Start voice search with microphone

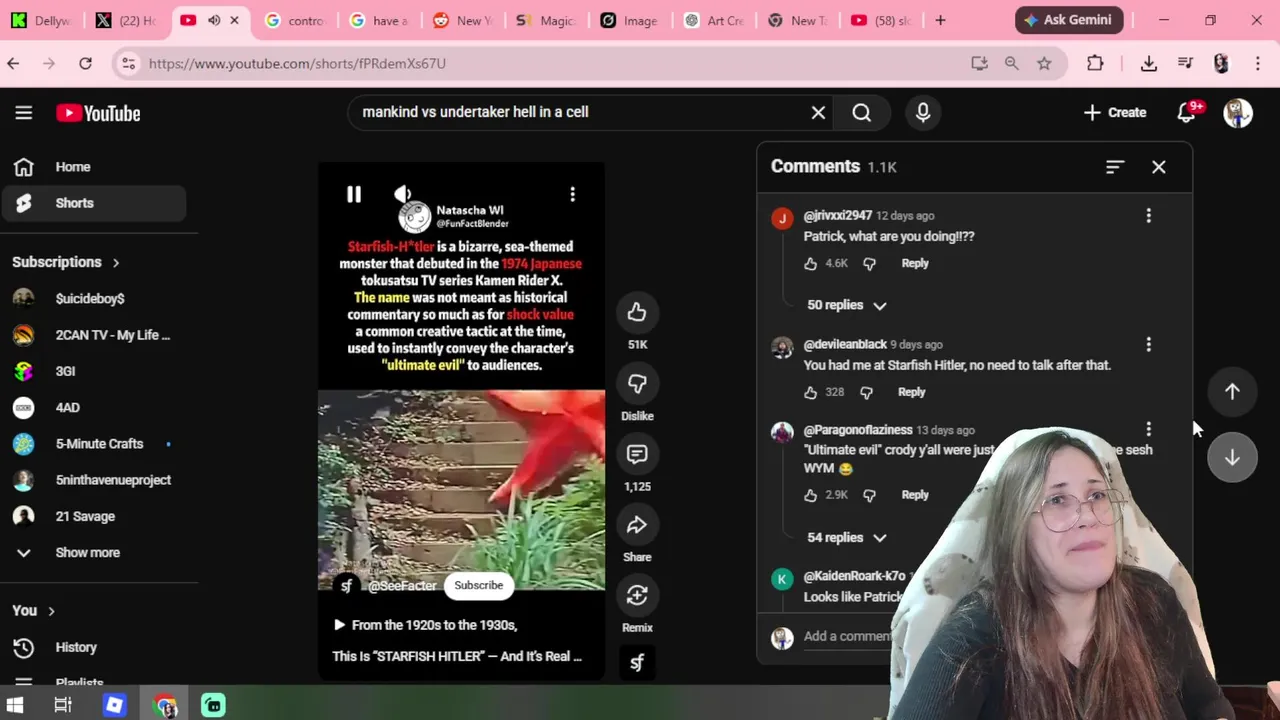[923, 113]
